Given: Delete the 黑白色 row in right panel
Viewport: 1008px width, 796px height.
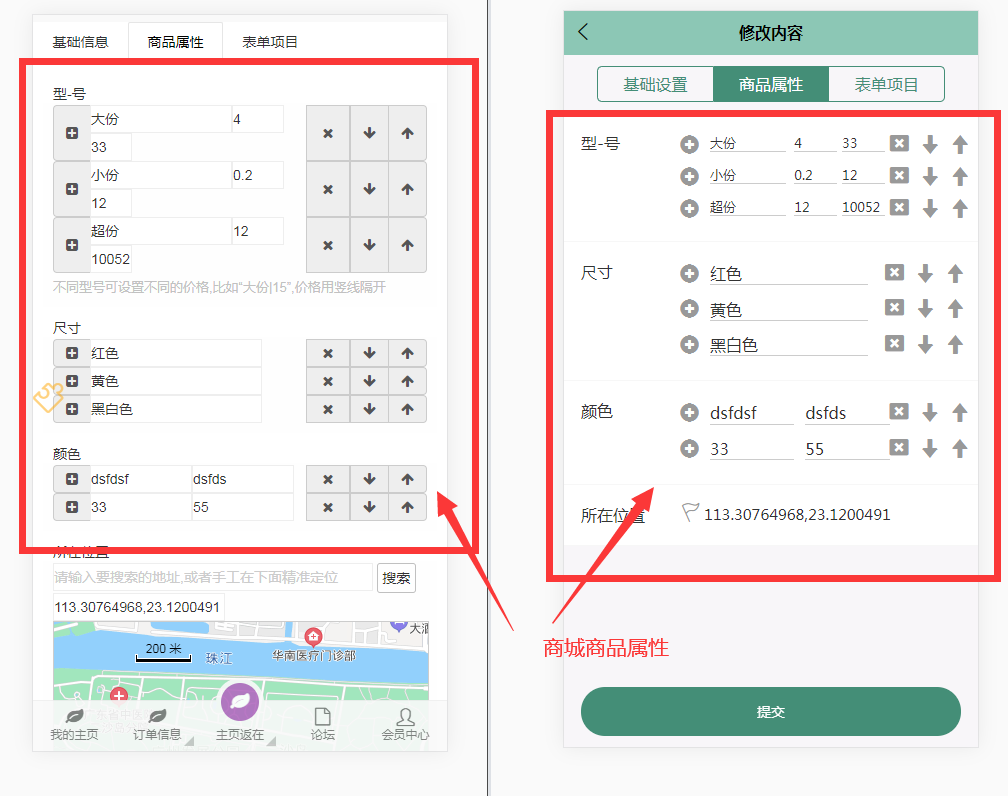Looking at the screenshot, I should [x=894, y=344].
